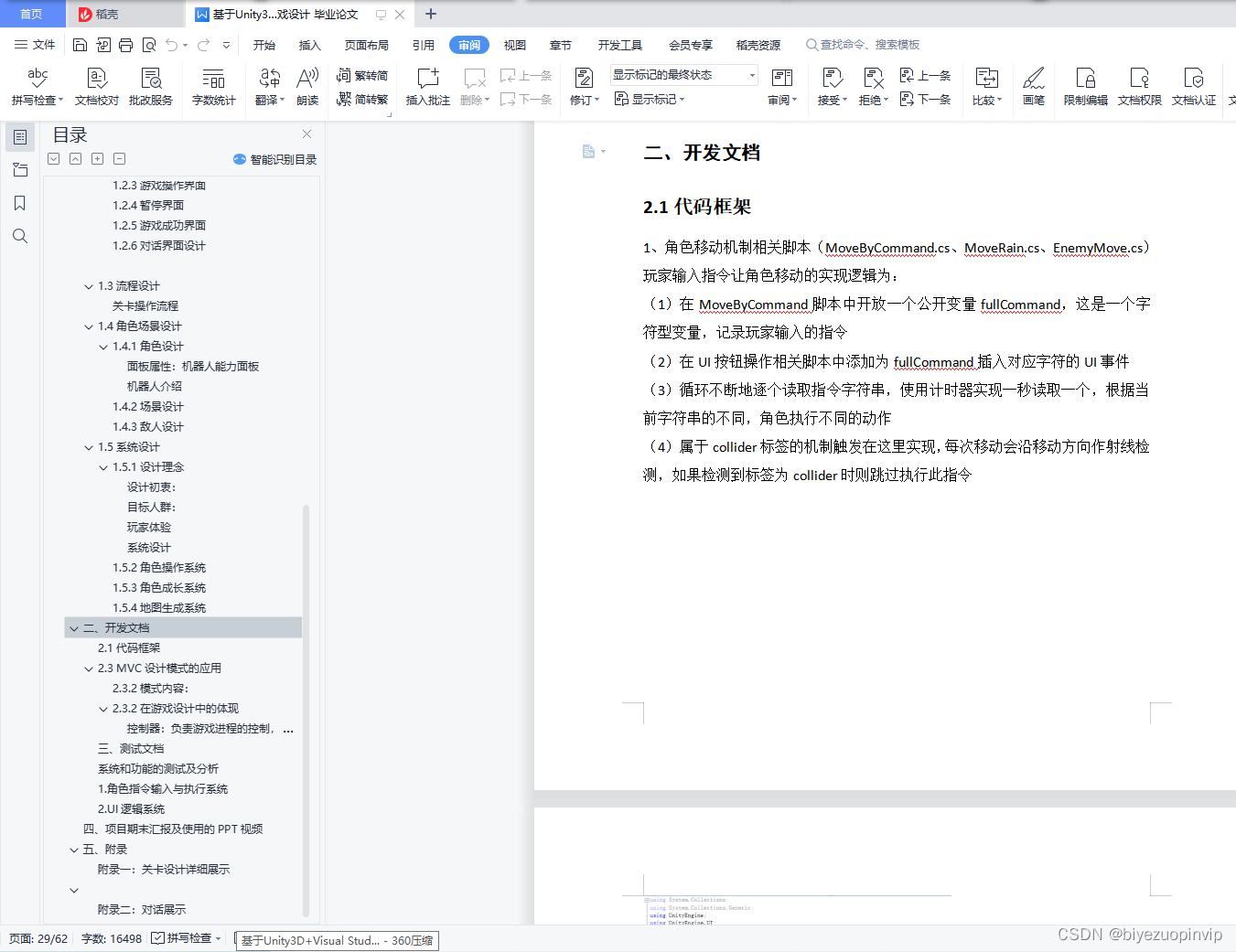Click the page number 页面: 29/62 status

pos(38,938)
